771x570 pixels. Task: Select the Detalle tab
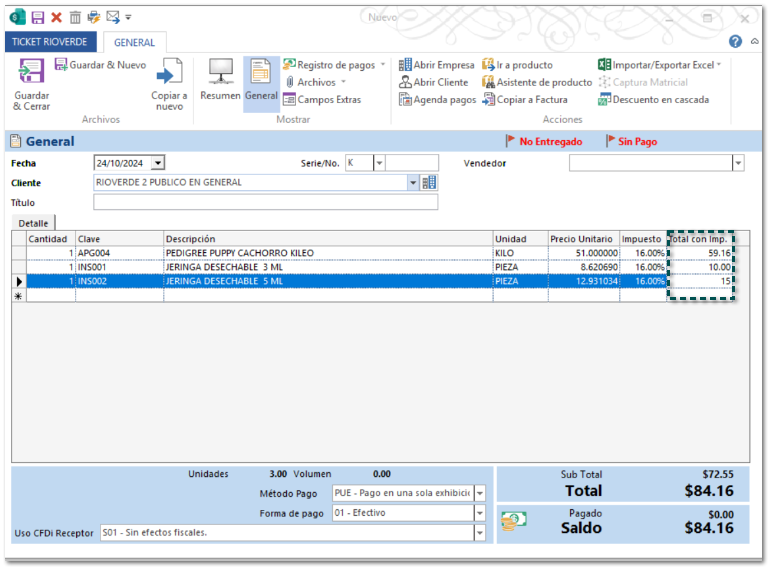pos(33,223)
